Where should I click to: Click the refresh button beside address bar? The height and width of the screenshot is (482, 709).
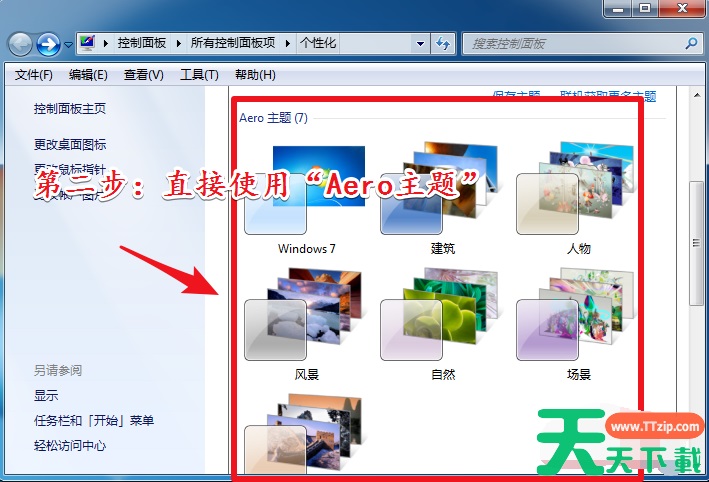coord(443,44)
